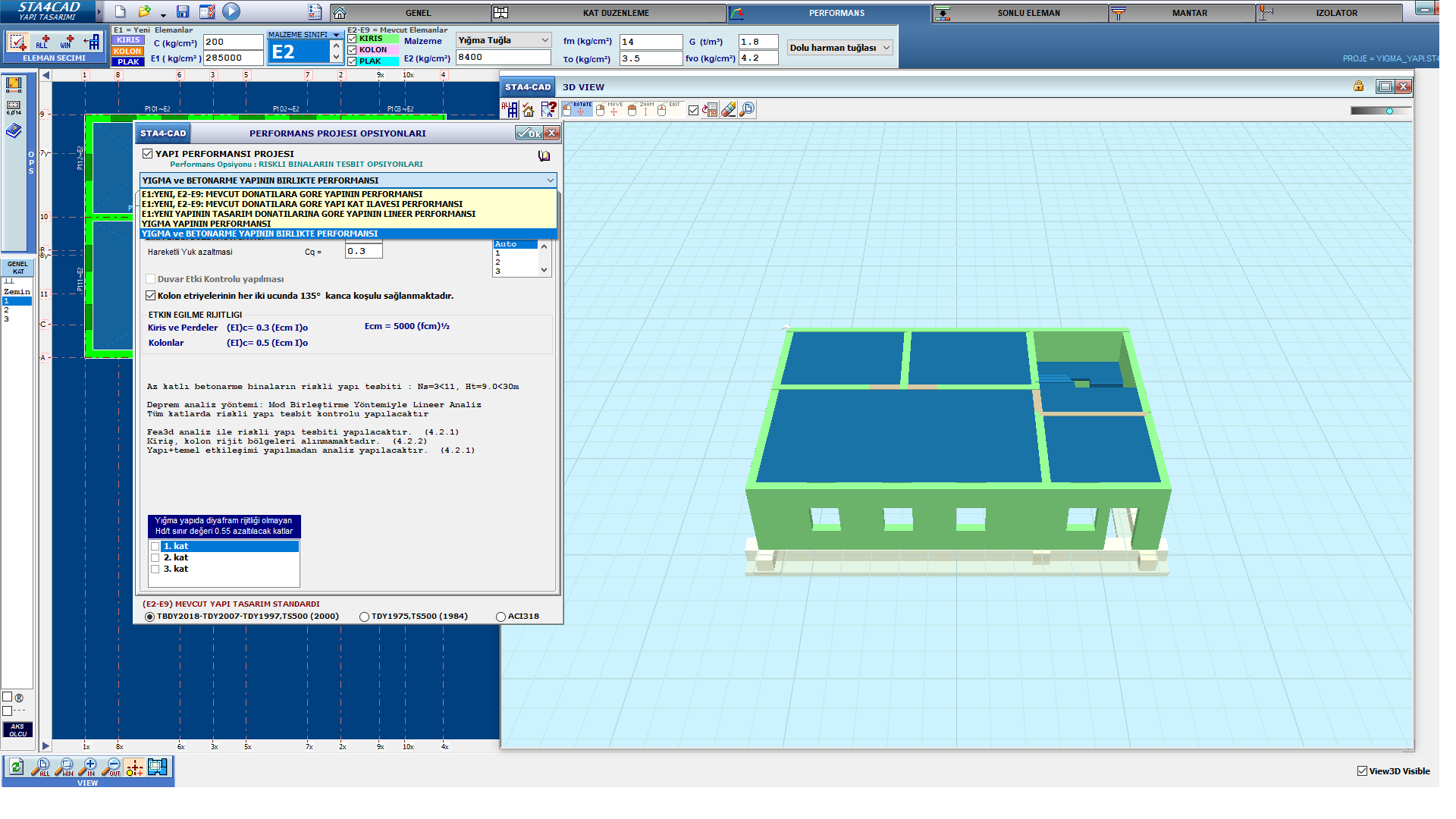Click select by WIN window icon
The width and height of the screenshot is (1456, 819).
67,42
